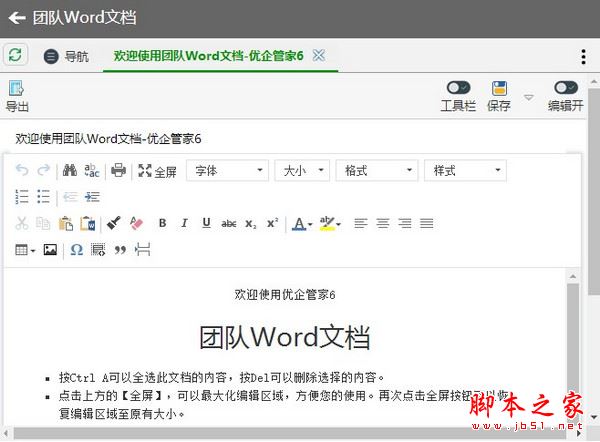This screenshot has width=600, height=442.
Task: Open the three-dot more options menu
Action: tap(583, 57)
